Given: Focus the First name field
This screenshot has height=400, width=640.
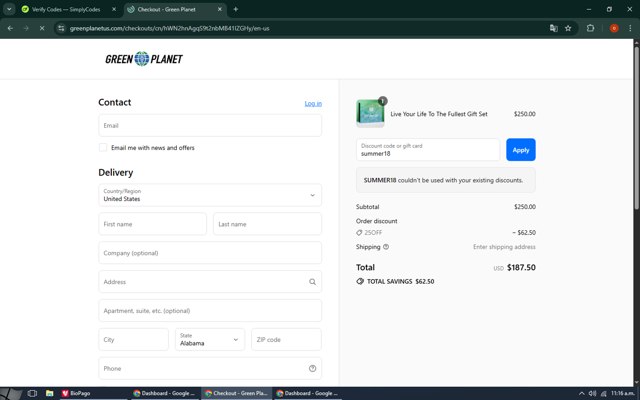Looking at the screenshot, I should coord(152,224).
